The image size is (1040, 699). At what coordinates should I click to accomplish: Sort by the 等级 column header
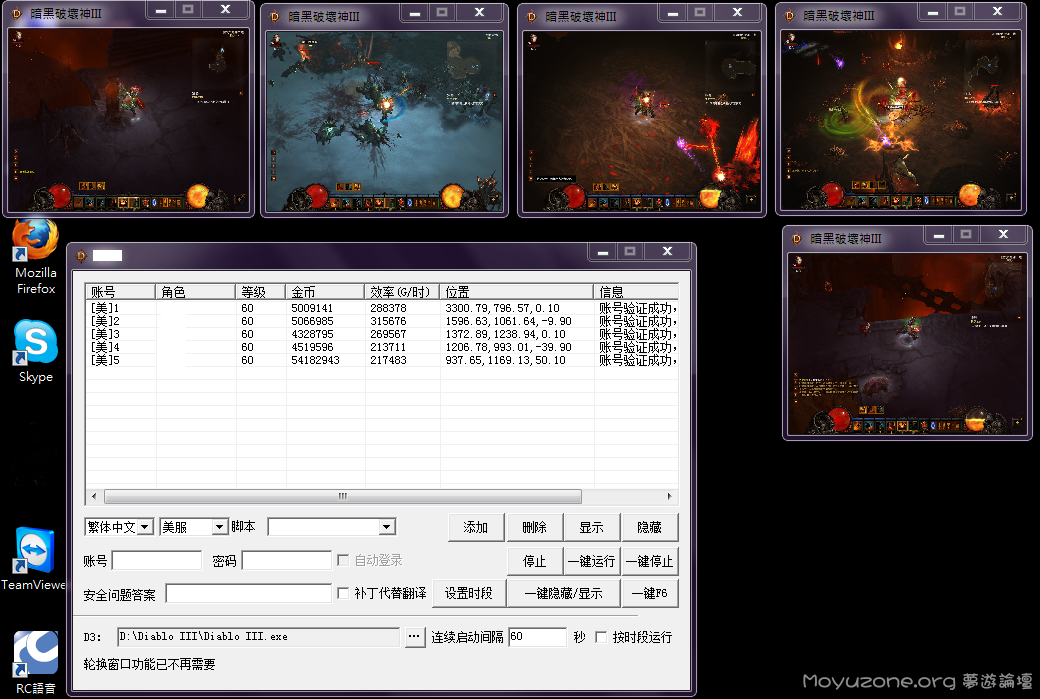(x=261, y=292)
